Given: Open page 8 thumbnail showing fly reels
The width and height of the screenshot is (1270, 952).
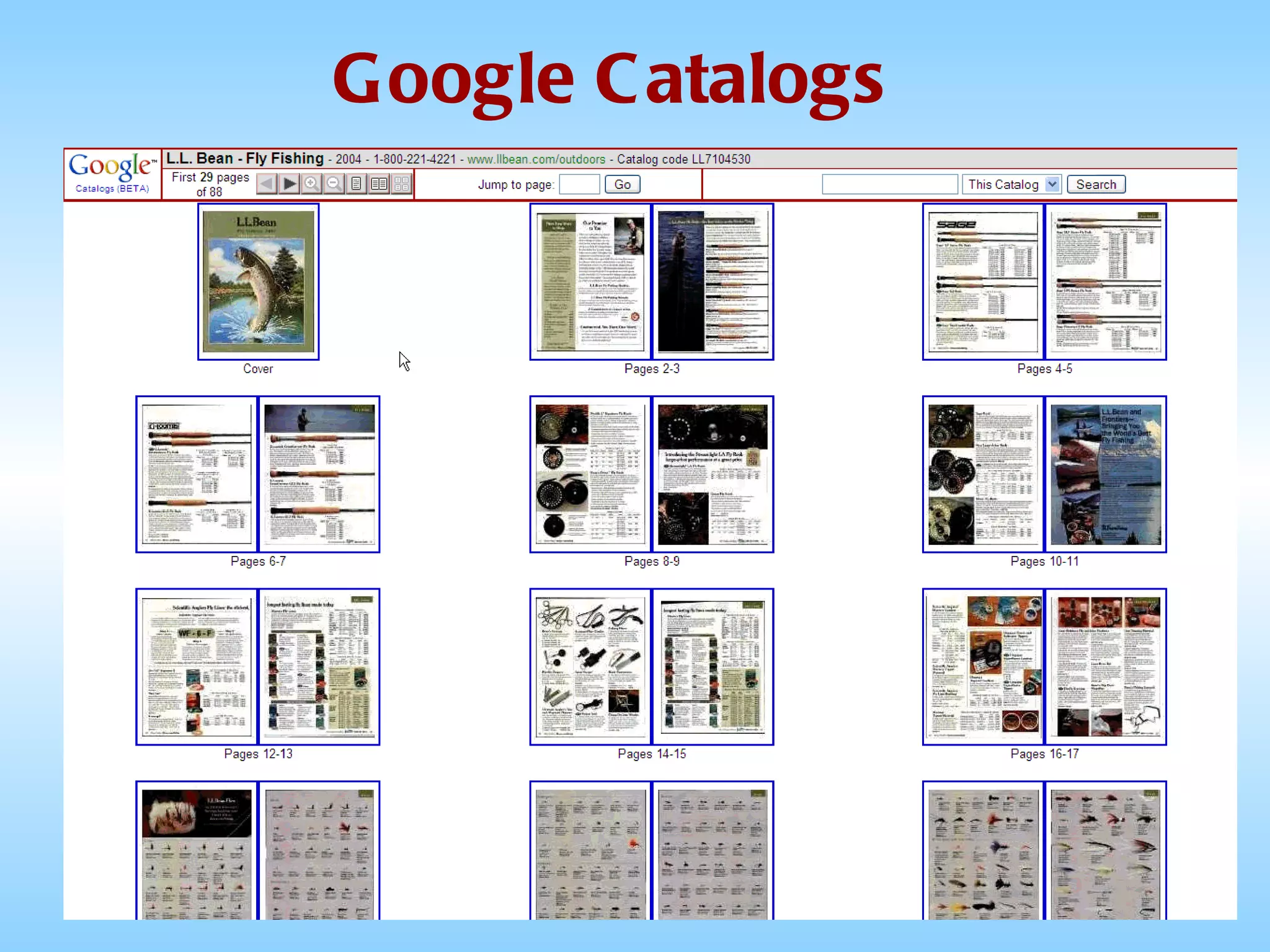Looking at the screenshot, I should click(x=590, y=474).
